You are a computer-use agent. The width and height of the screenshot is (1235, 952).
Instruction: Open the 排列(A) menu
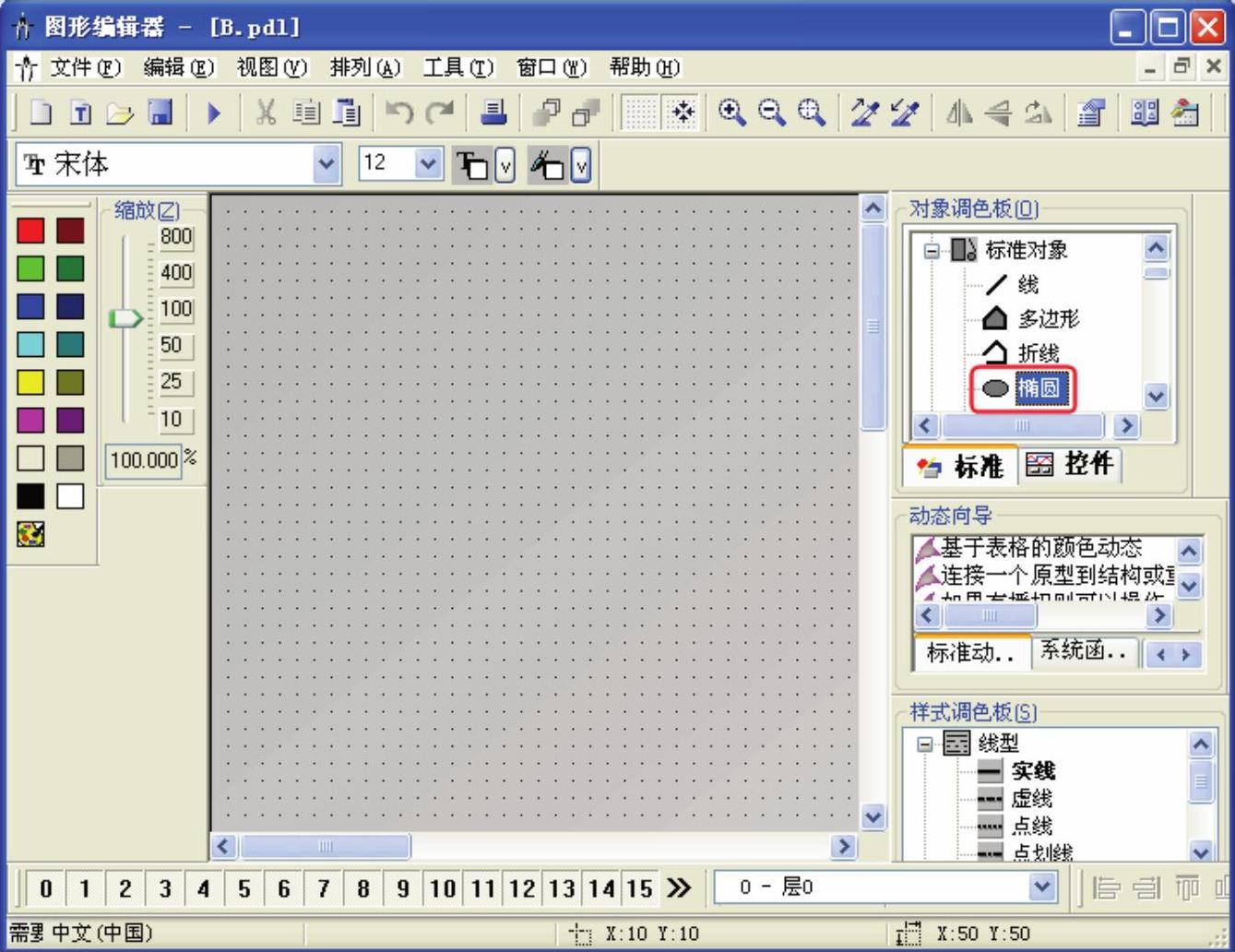point(364,67)
